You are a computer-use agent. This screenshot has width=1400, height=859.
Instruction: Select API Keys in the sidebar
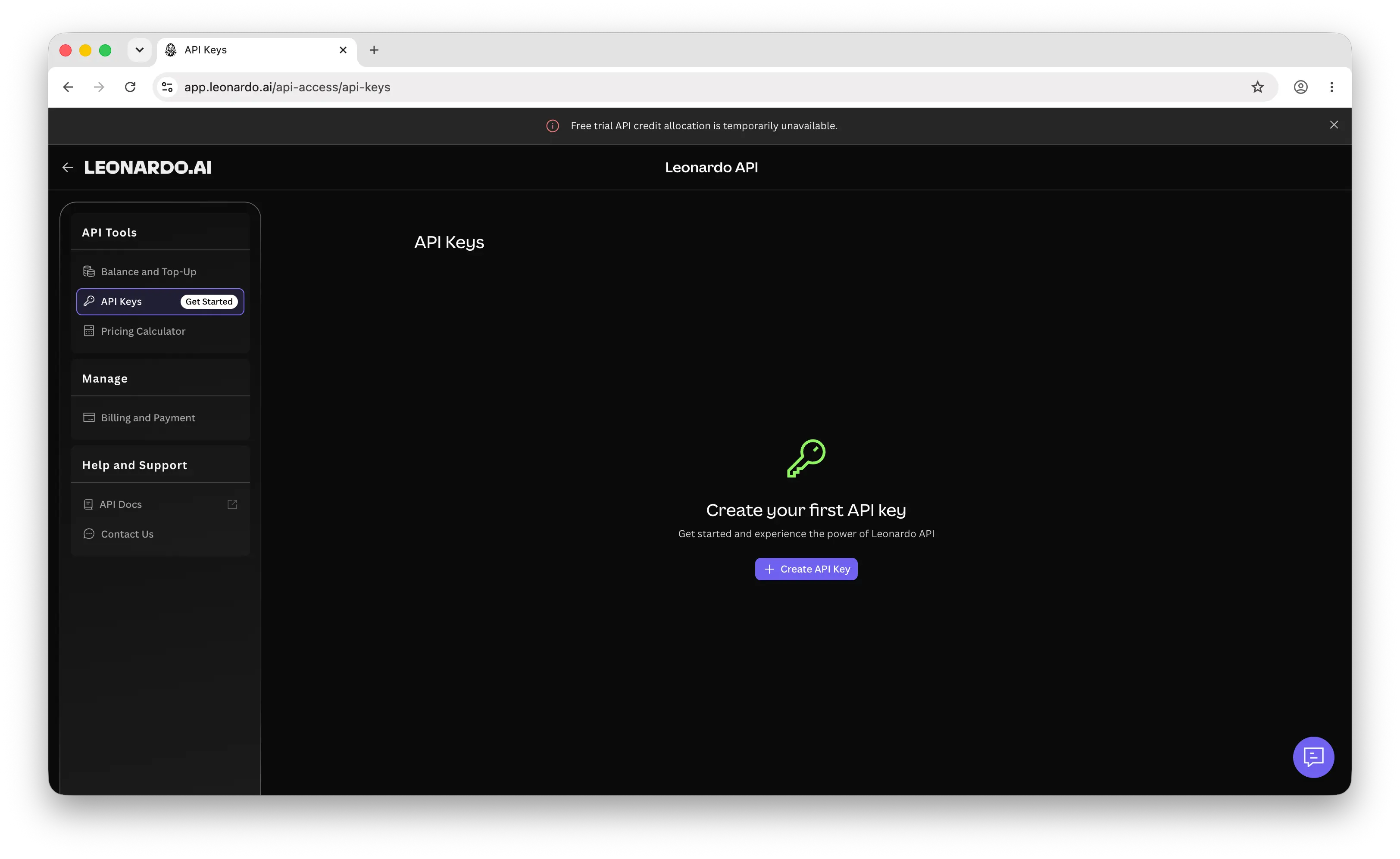point(160,301)
